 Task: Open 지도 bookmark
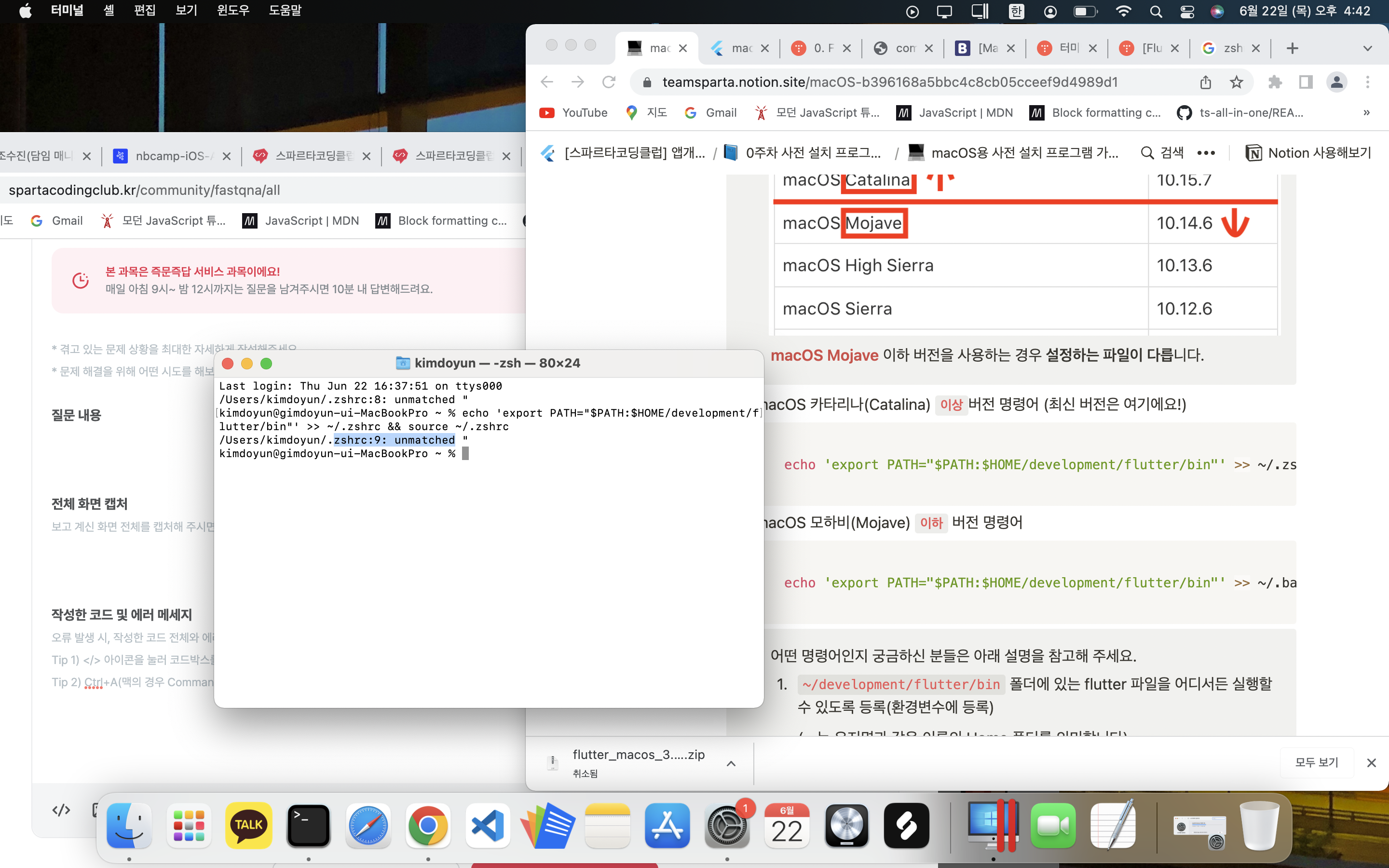(x=646, y=112)
